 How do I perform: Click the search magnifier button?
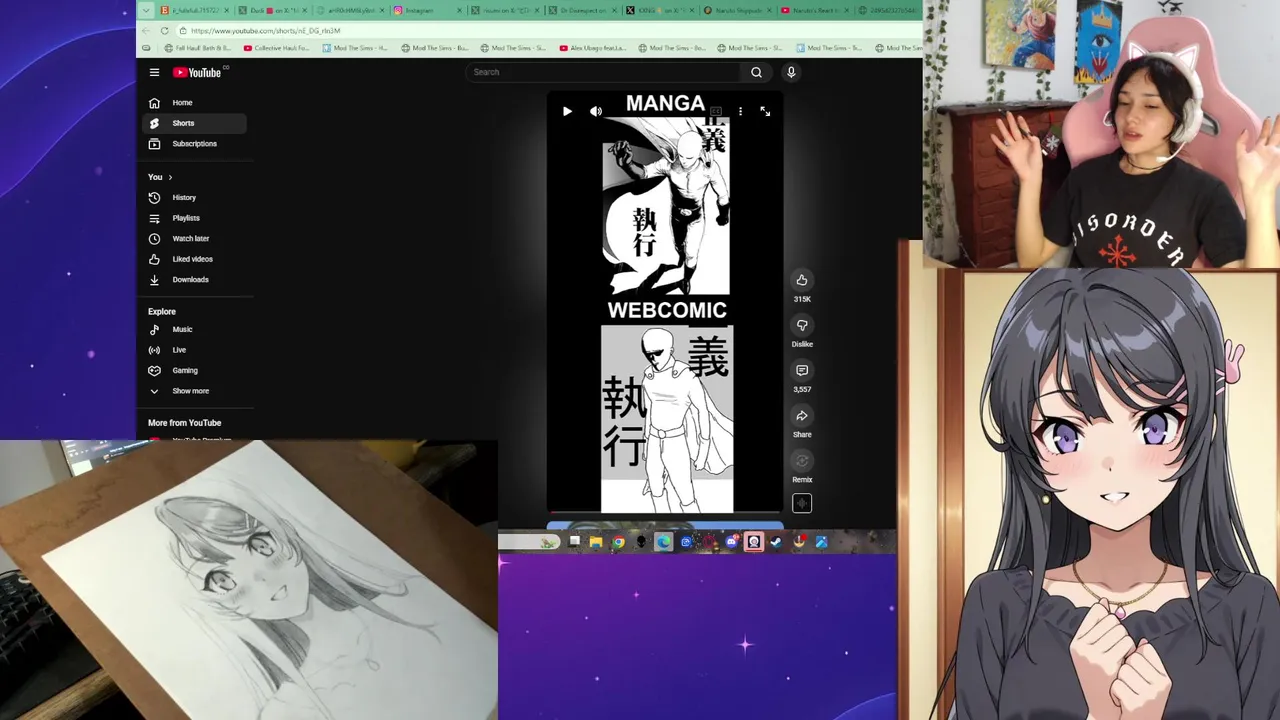point(756,72)
